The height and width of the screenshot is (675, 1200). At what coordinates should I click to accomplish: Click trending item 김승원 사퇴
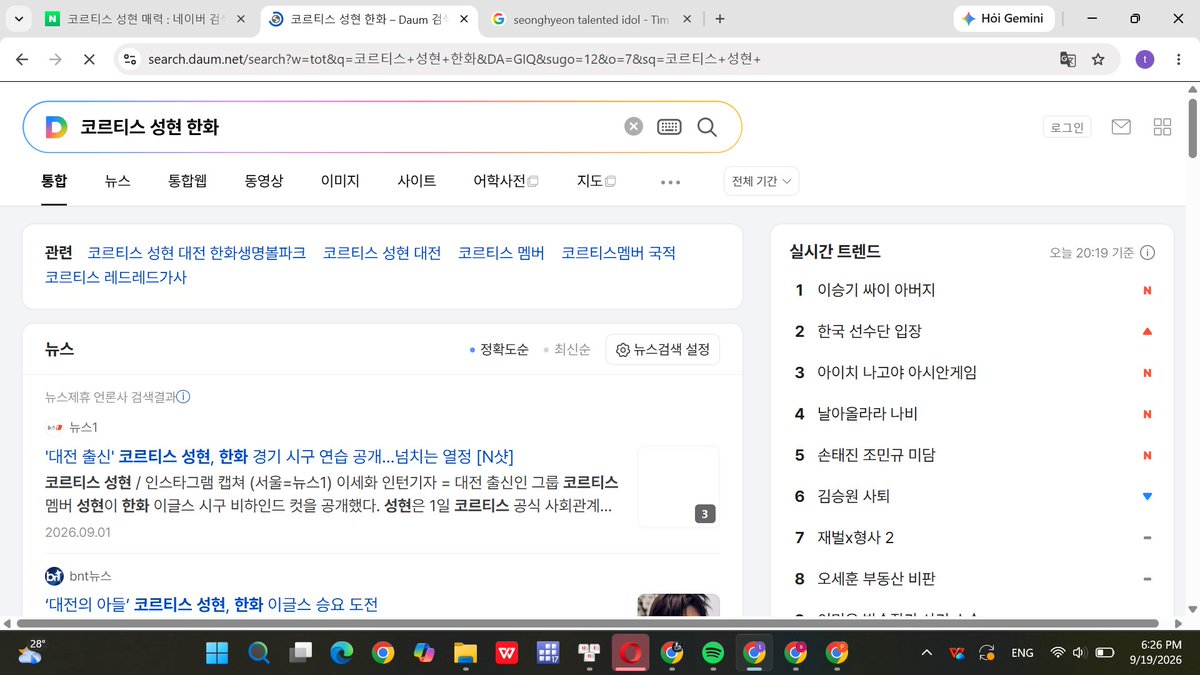(x=853, y=496)
